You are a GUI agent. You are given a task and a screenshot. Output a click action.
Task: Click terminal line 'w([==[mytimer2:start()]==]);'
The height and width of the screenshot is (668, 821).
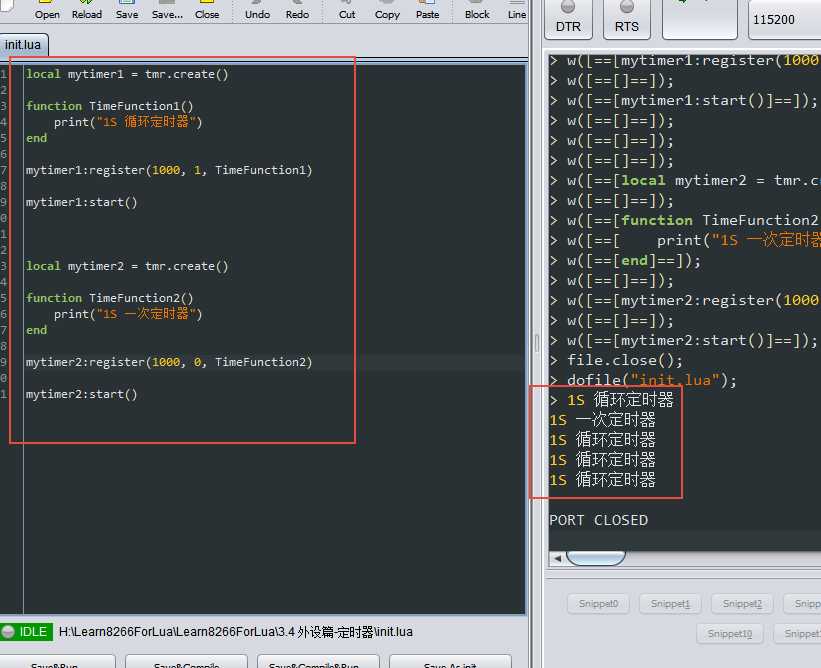pyautogui.click(x=692, y=341)
